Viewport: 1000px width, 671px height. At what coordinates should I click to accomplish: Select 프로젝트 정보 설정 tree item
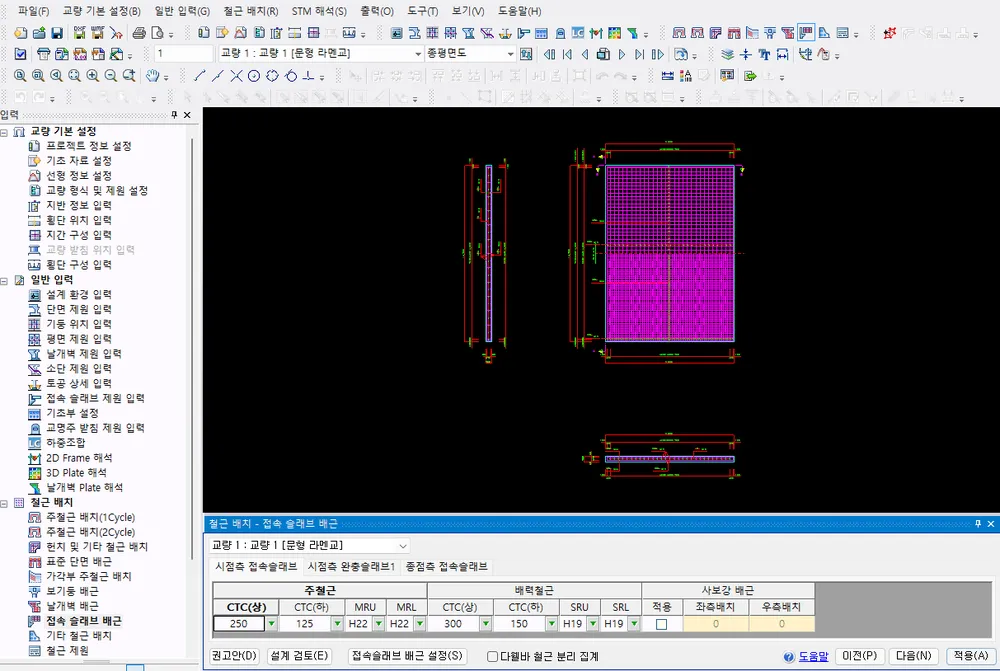click(89, 146)
